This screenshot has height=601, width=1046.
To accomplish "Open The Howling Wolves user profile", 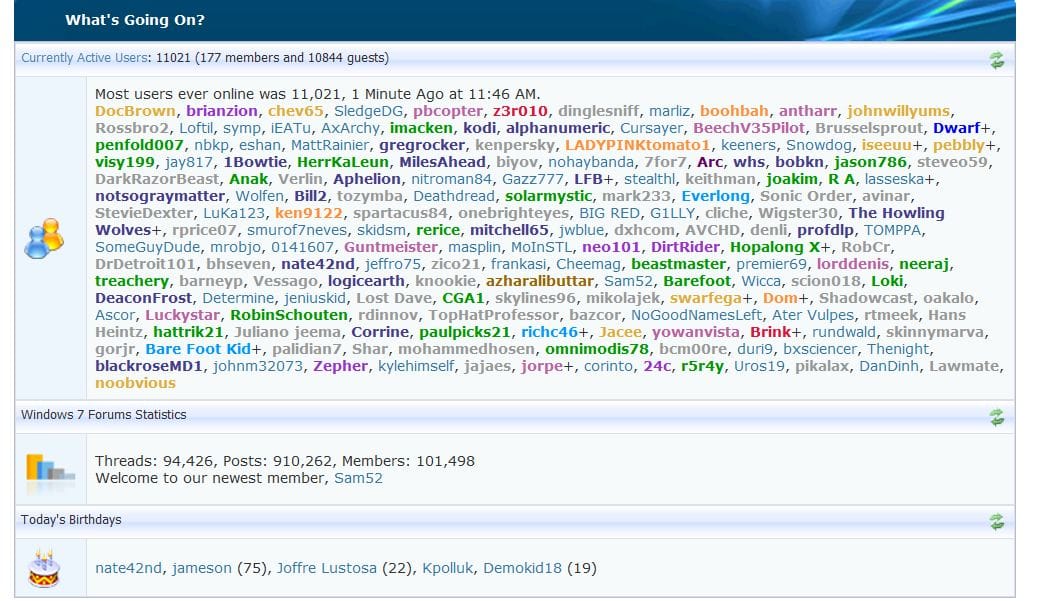I will 897,213.
